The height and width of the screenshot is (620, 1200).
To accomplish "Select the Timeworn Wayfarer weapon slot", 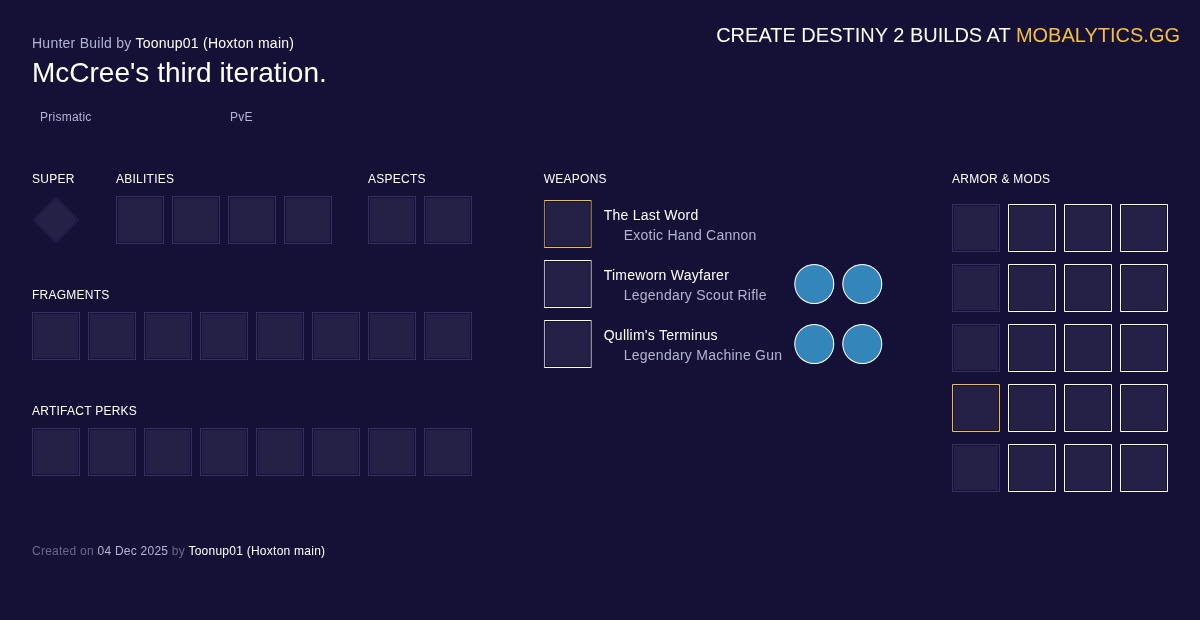I will pyautogui.click(x=568, y=284).
